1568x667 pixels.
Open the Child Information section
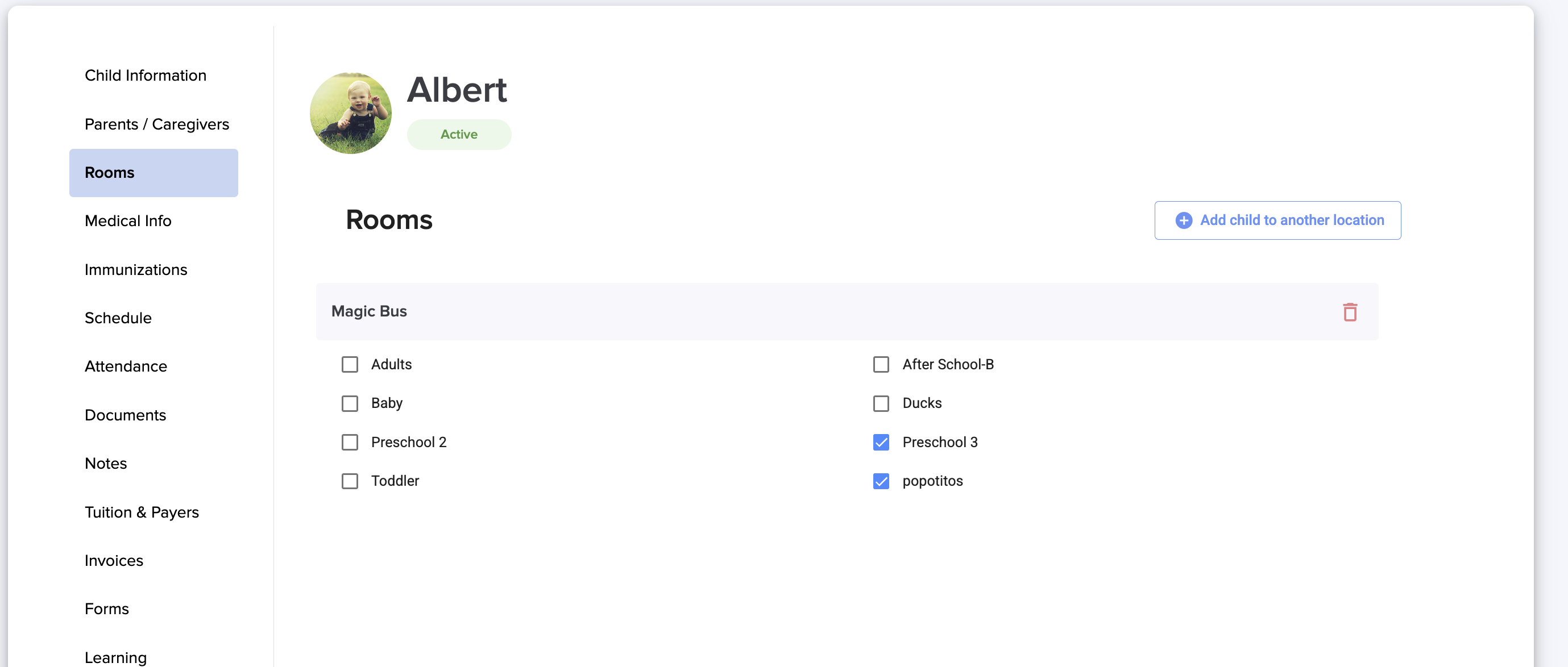pyautogui.click(x=146, y=76)
